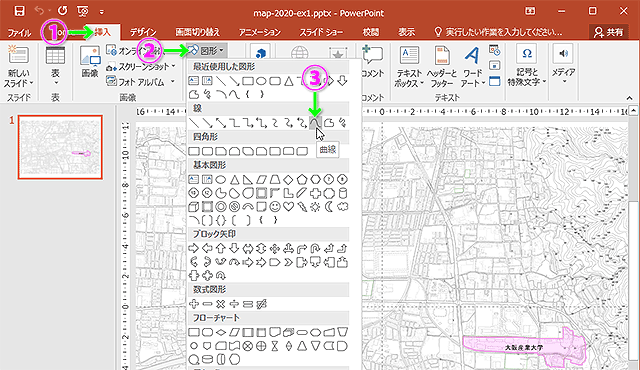The image size is (640, 370).
Task: Click the ブロック矢印 section header
Action: pos(268,234)
